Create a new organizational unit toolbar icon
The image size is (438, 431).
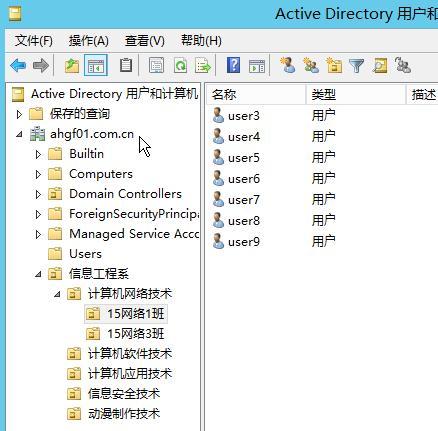tap(334, 65)
